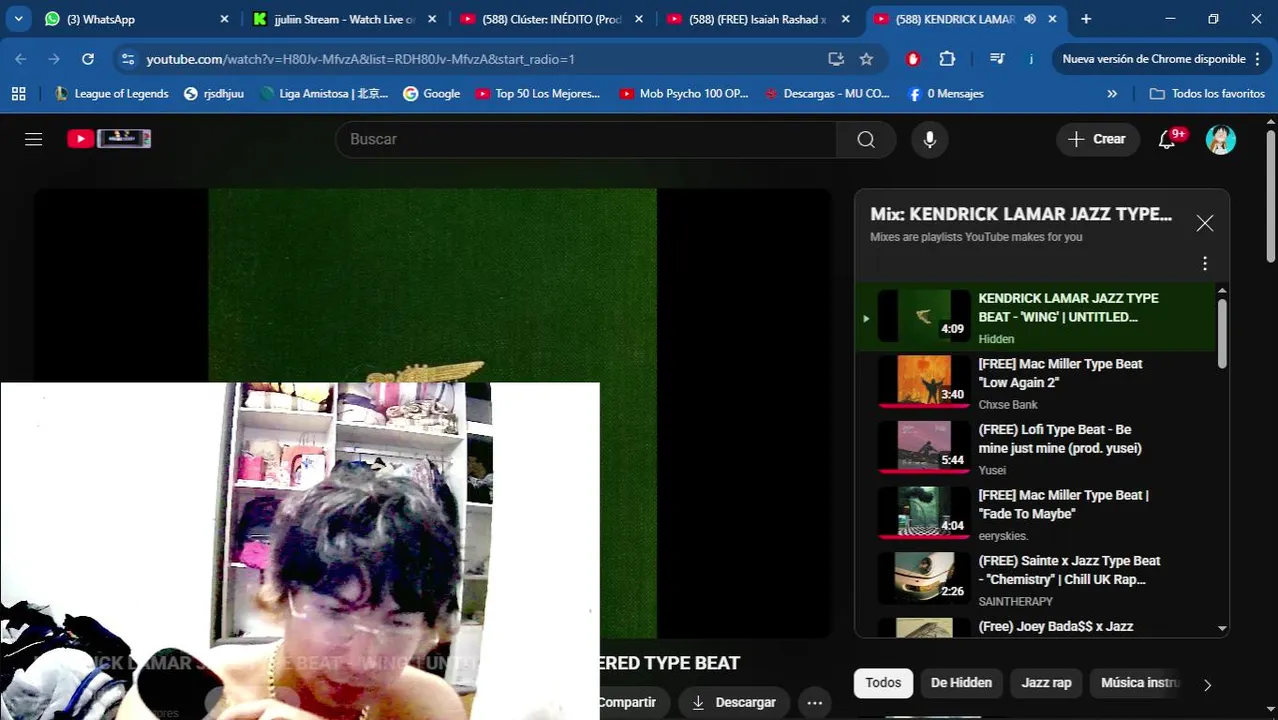1278x720 pixels.
Task: Click the Chrome address bar URL
Action: [360, 59]
